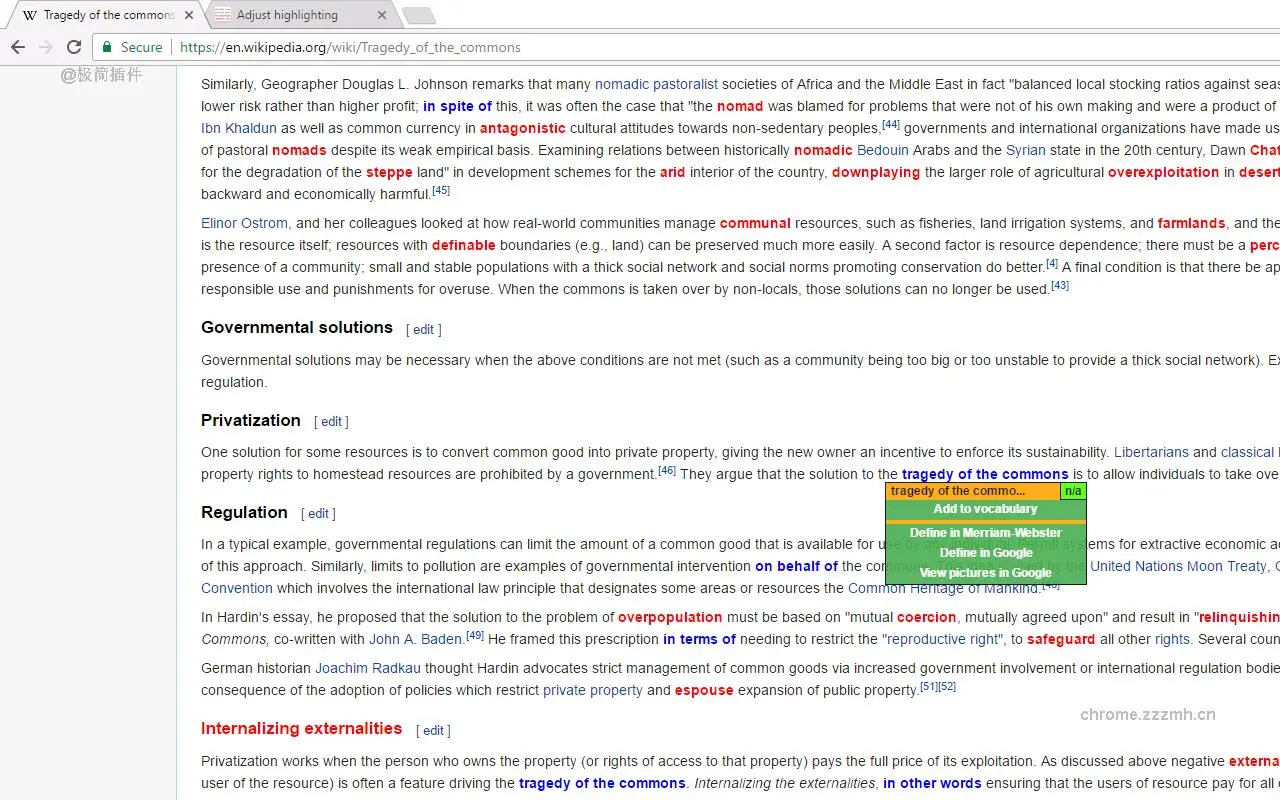
Task: Click the n/a badge in the popup
Action: [x=1072, y=491]
